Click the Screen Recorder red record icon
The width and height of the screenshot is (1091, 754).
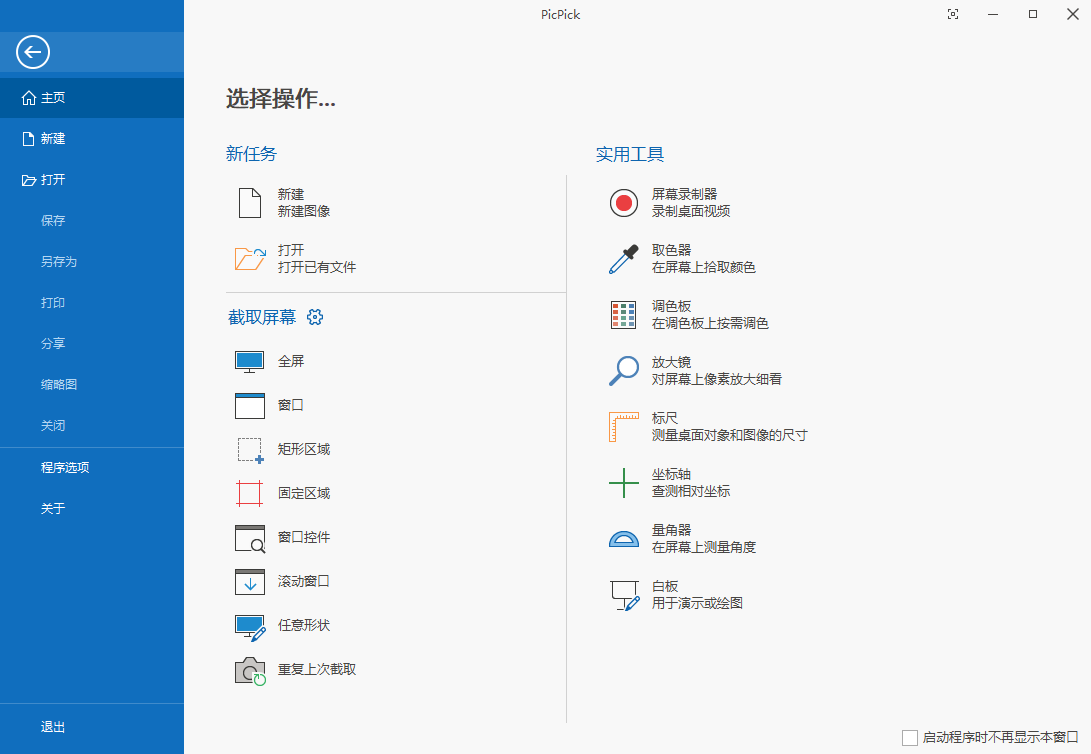point(624,203)
